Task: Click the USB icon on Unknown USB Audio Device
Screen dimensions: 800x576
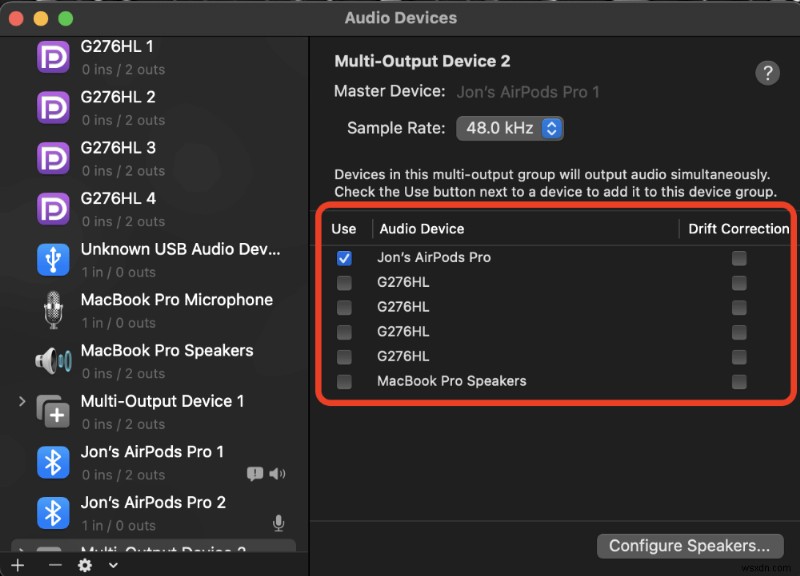Action: coord(53,260)
